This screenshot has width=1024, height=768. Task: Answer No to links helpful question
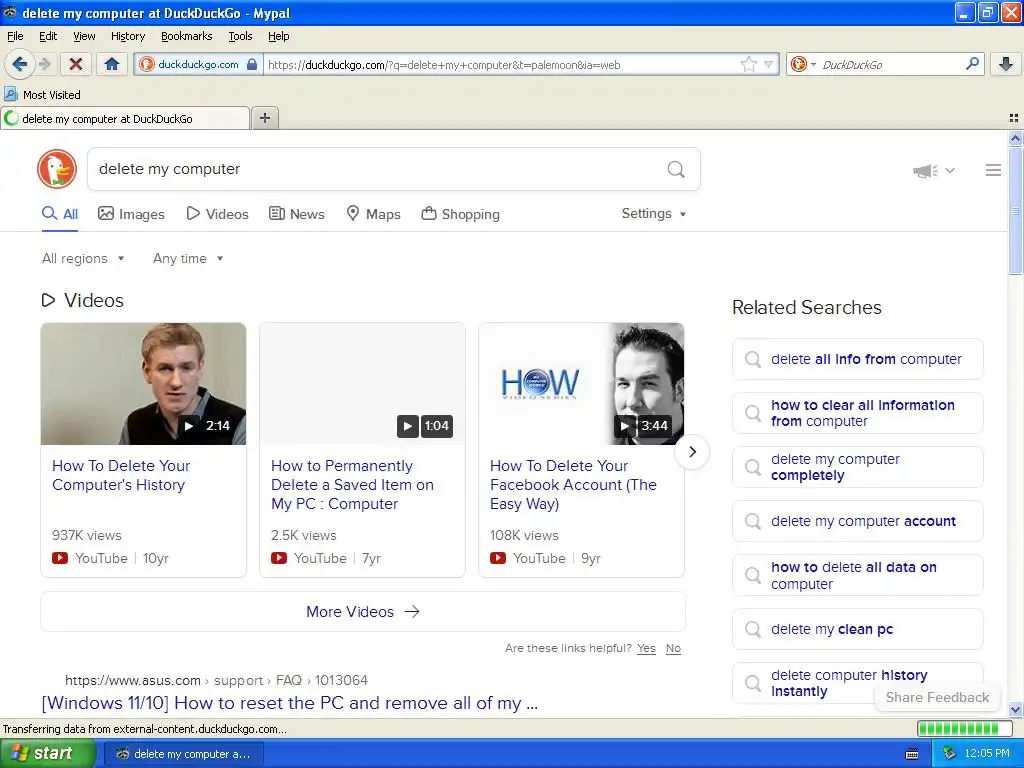pos(673,648)
